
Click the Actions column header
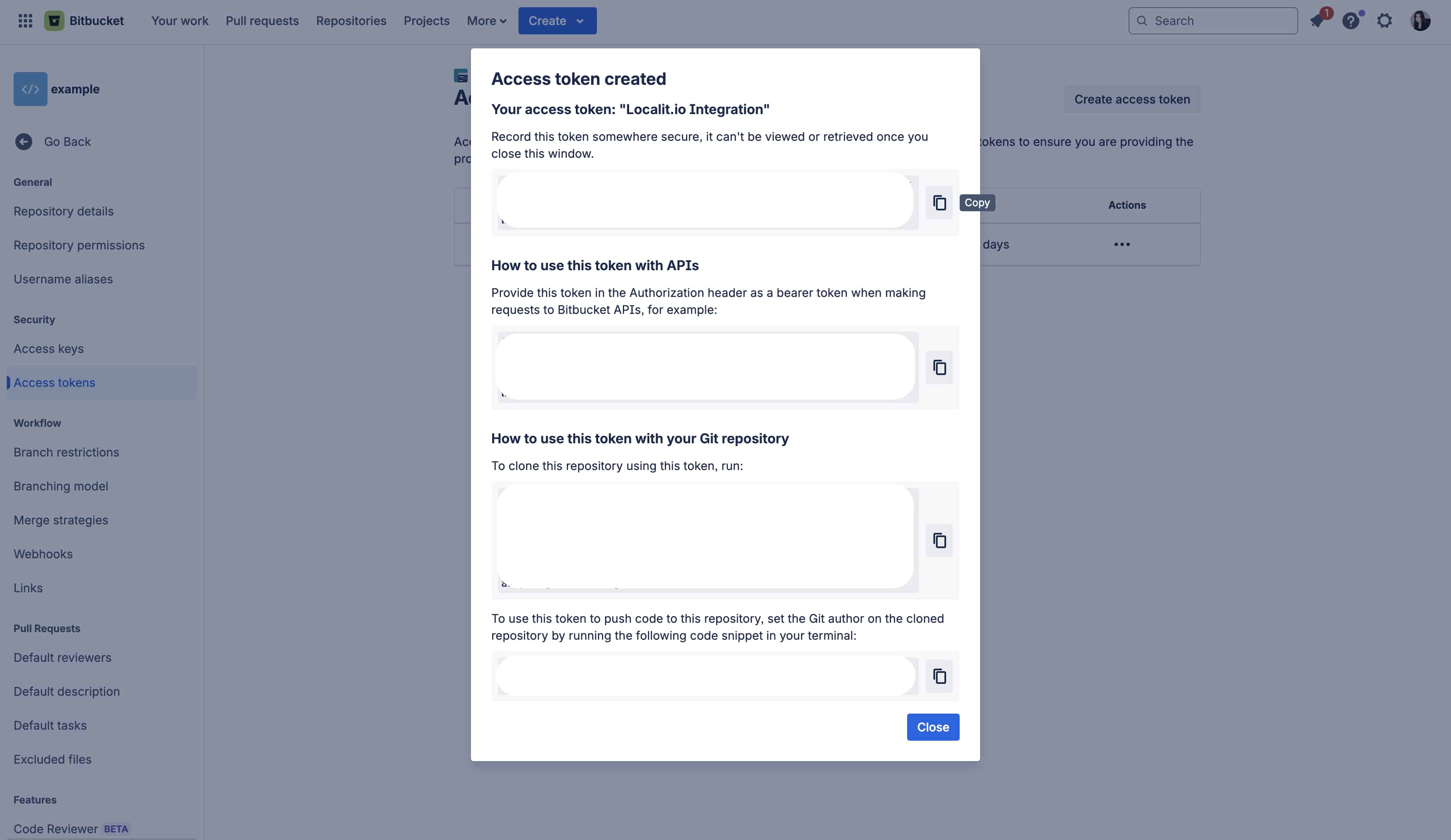pos(1126,205)
